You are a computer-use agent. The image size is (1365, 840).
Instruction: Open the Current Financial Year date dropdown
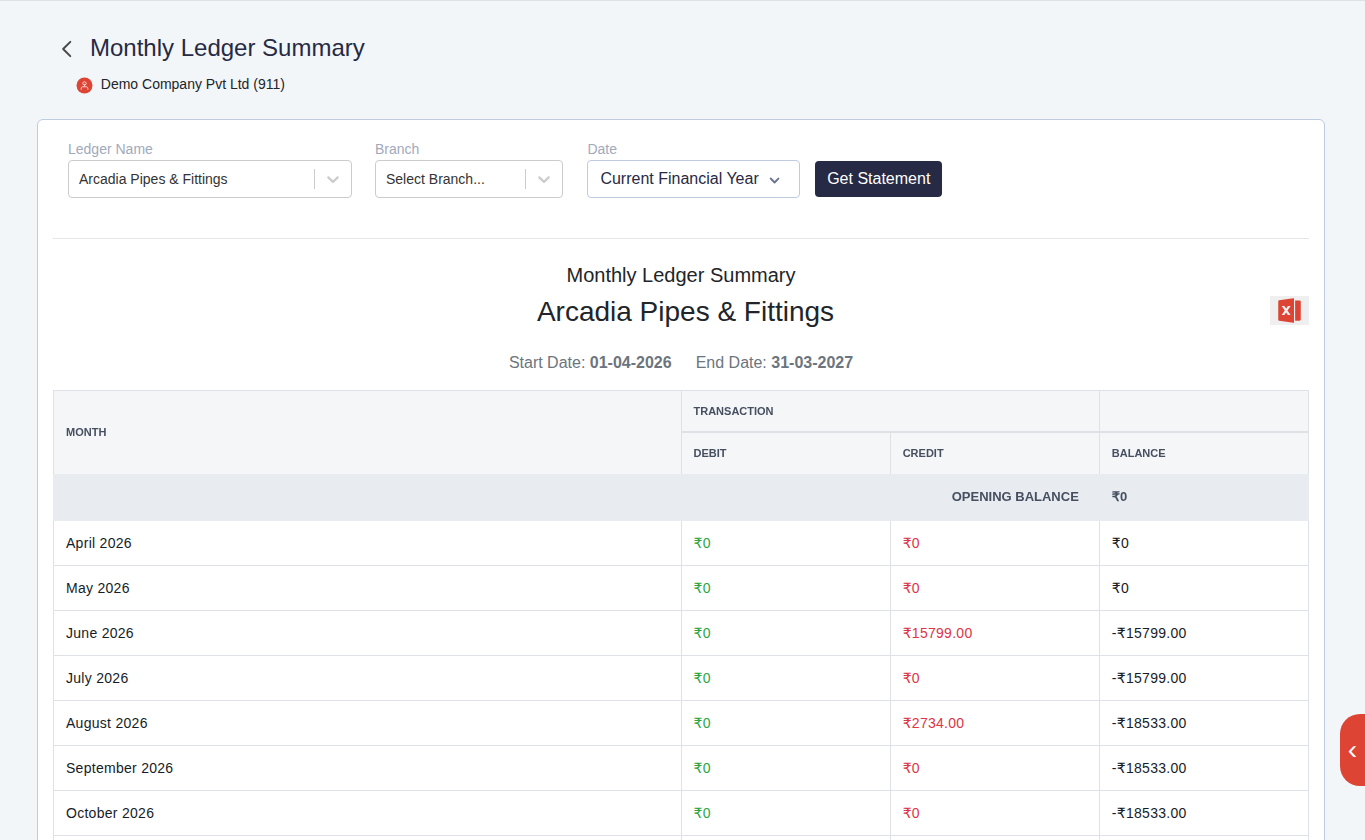[693, 179]
